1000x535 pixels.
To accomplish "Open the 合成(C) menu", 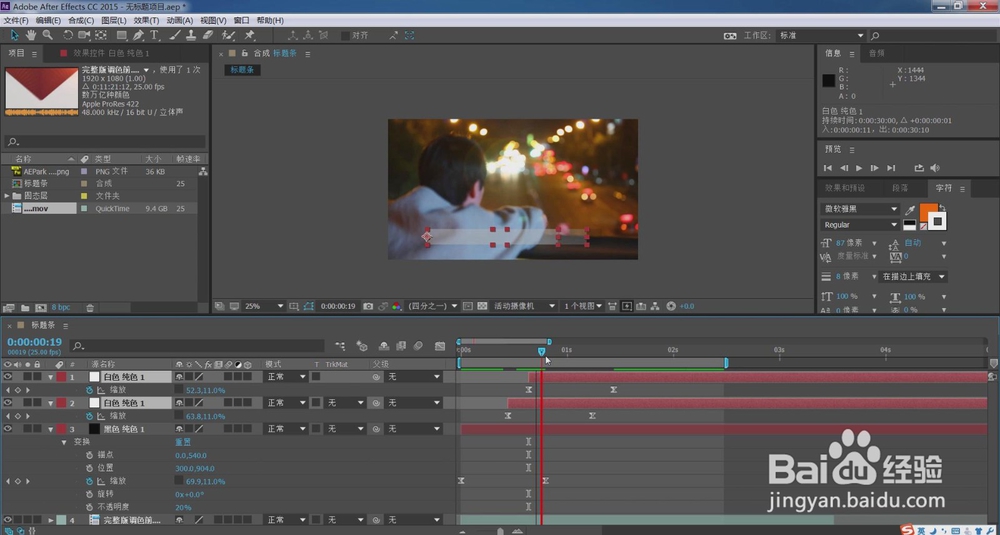I will pyautogui.click(x=81, y=20).
